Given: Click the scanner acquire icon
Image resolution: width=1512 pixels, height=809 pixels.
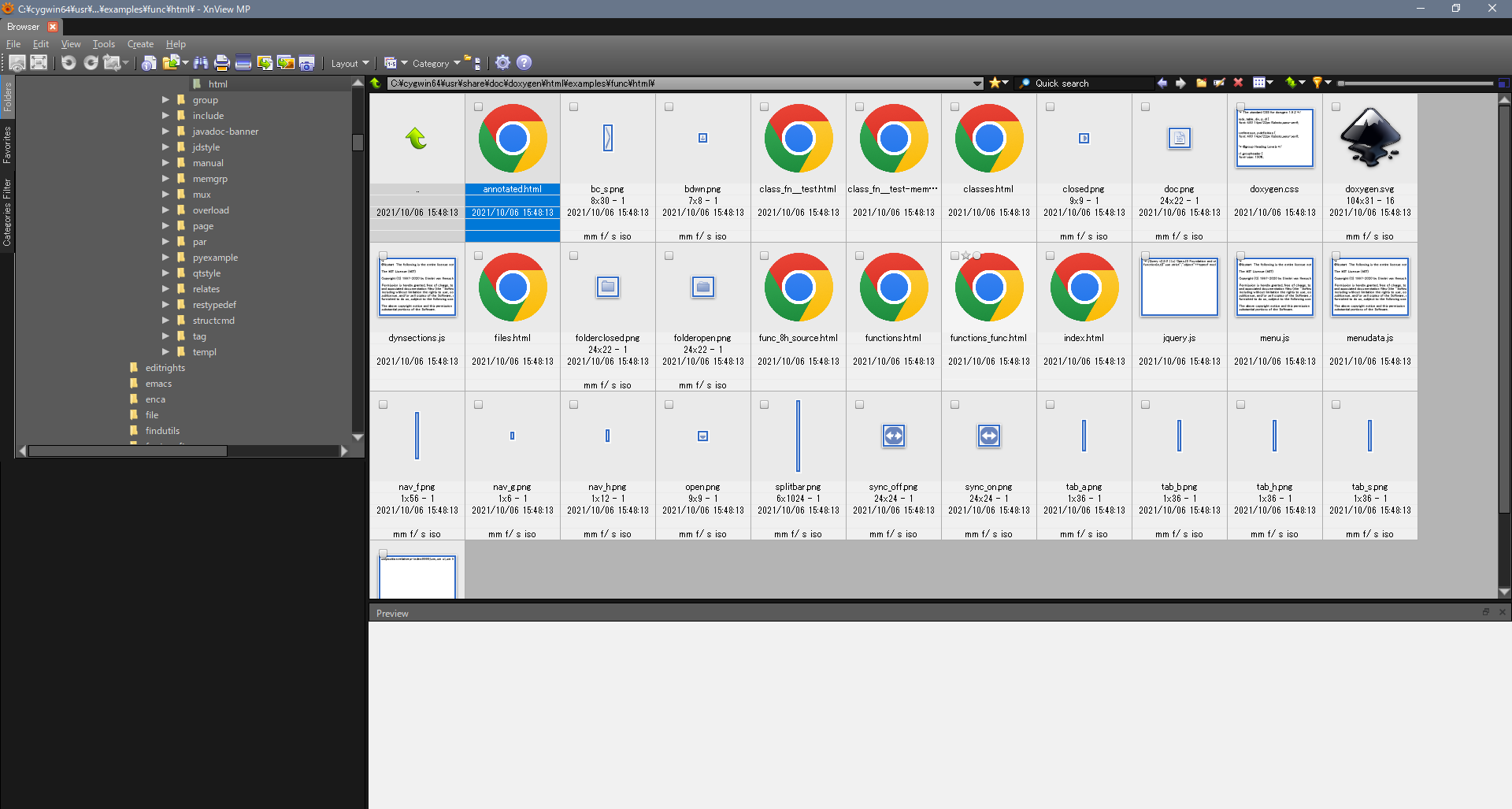Looking at the screenshot, I should point(243,63).
